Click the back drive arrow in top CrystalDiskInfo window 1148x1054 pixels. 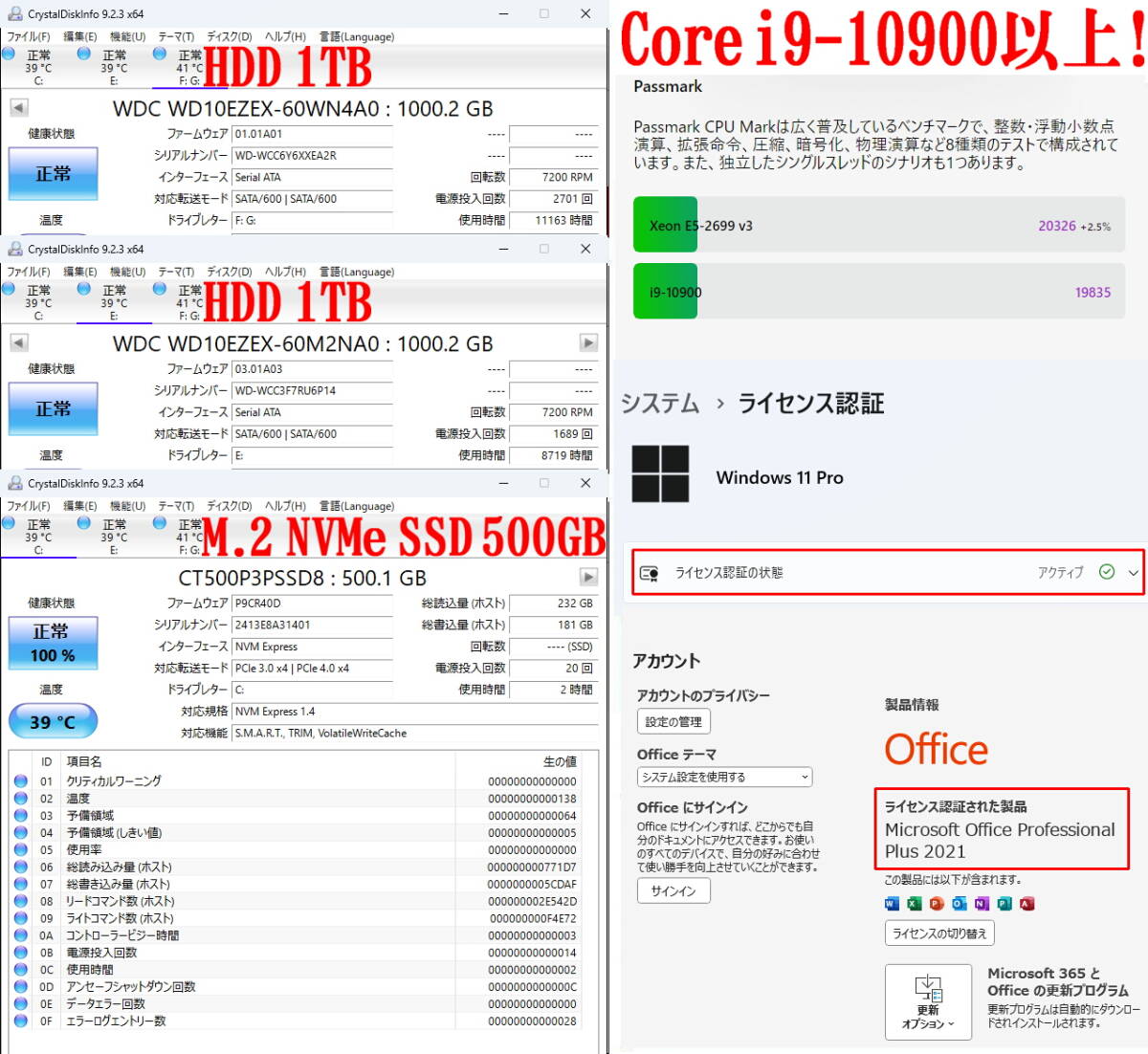click(19, 107)
